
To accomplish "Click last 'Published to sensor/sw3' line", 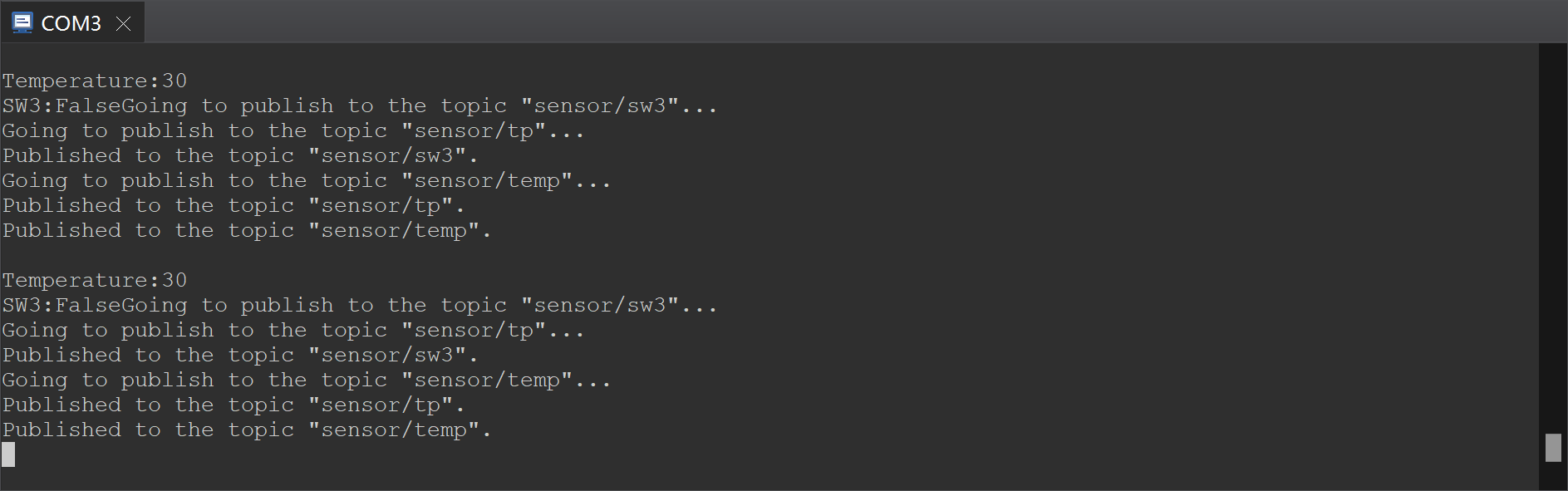I will tap(240, 355).
